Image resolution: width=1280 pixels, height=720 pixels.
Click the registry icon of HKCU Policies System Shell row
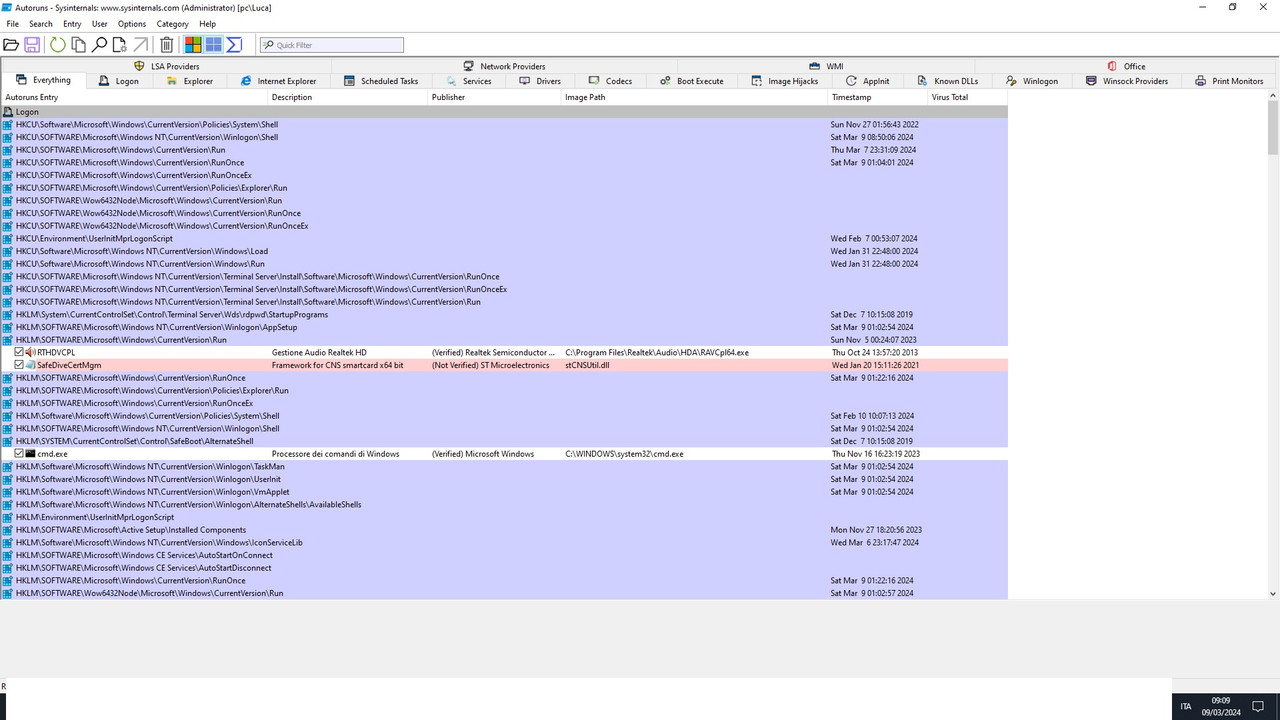coord(7,125)
